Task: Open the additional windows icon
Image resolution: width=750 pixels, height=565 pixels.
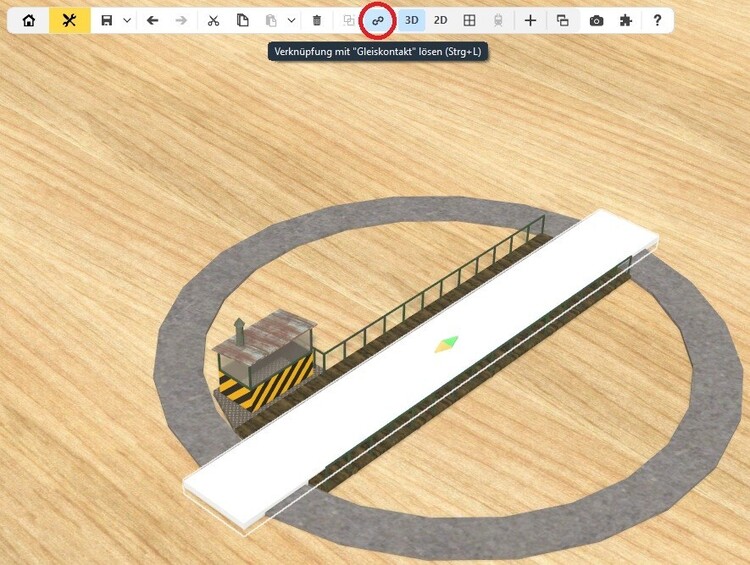Action: [563, 21]
